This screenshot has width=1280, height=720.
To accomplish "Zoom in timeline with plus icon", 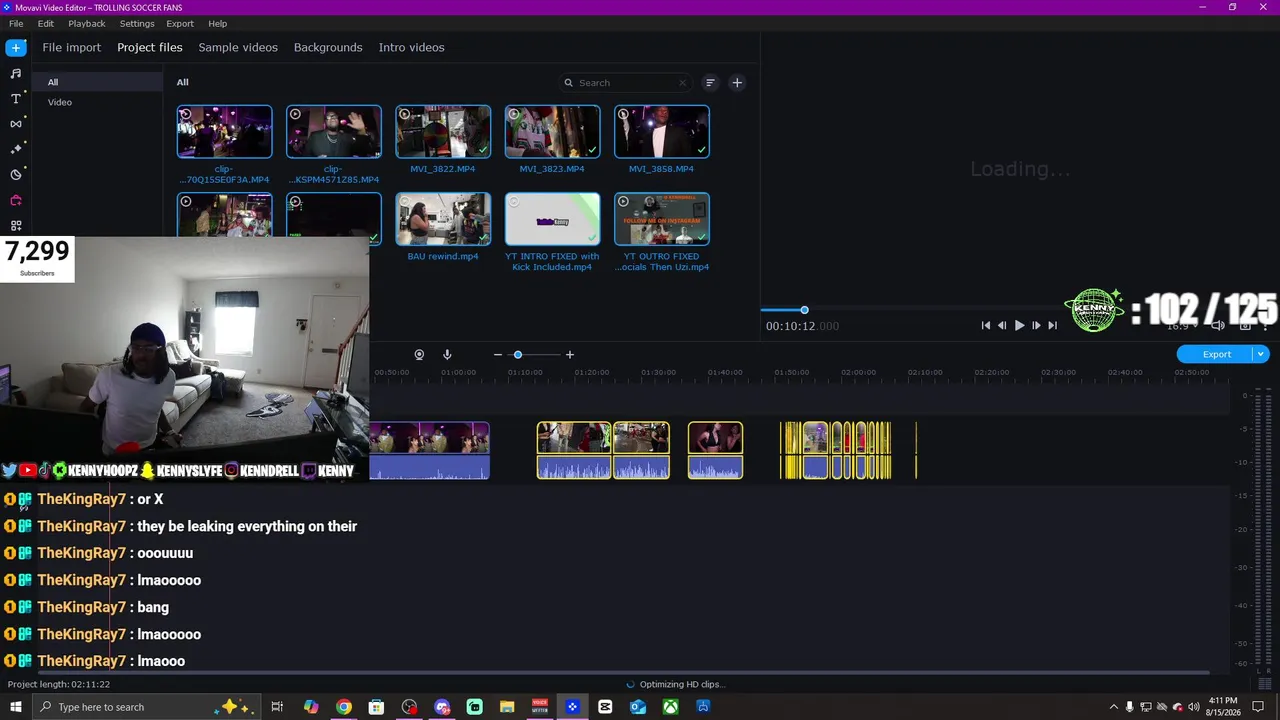I will click(x=570, y=355).
